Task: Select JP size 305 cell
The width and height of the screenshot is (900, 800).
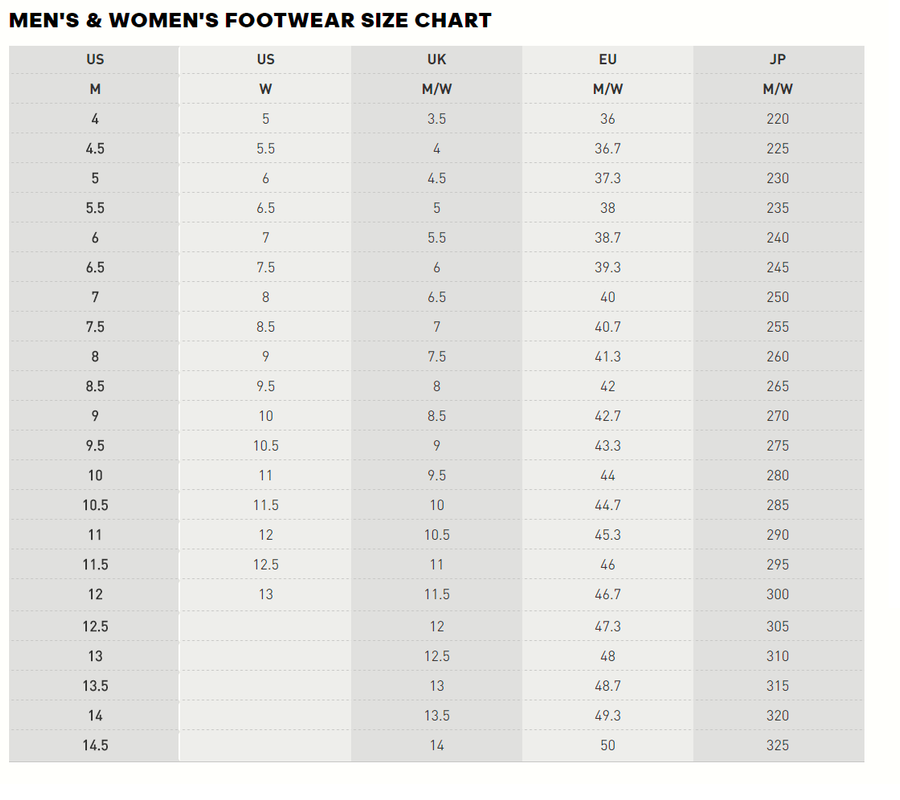Action: point(778,626)
